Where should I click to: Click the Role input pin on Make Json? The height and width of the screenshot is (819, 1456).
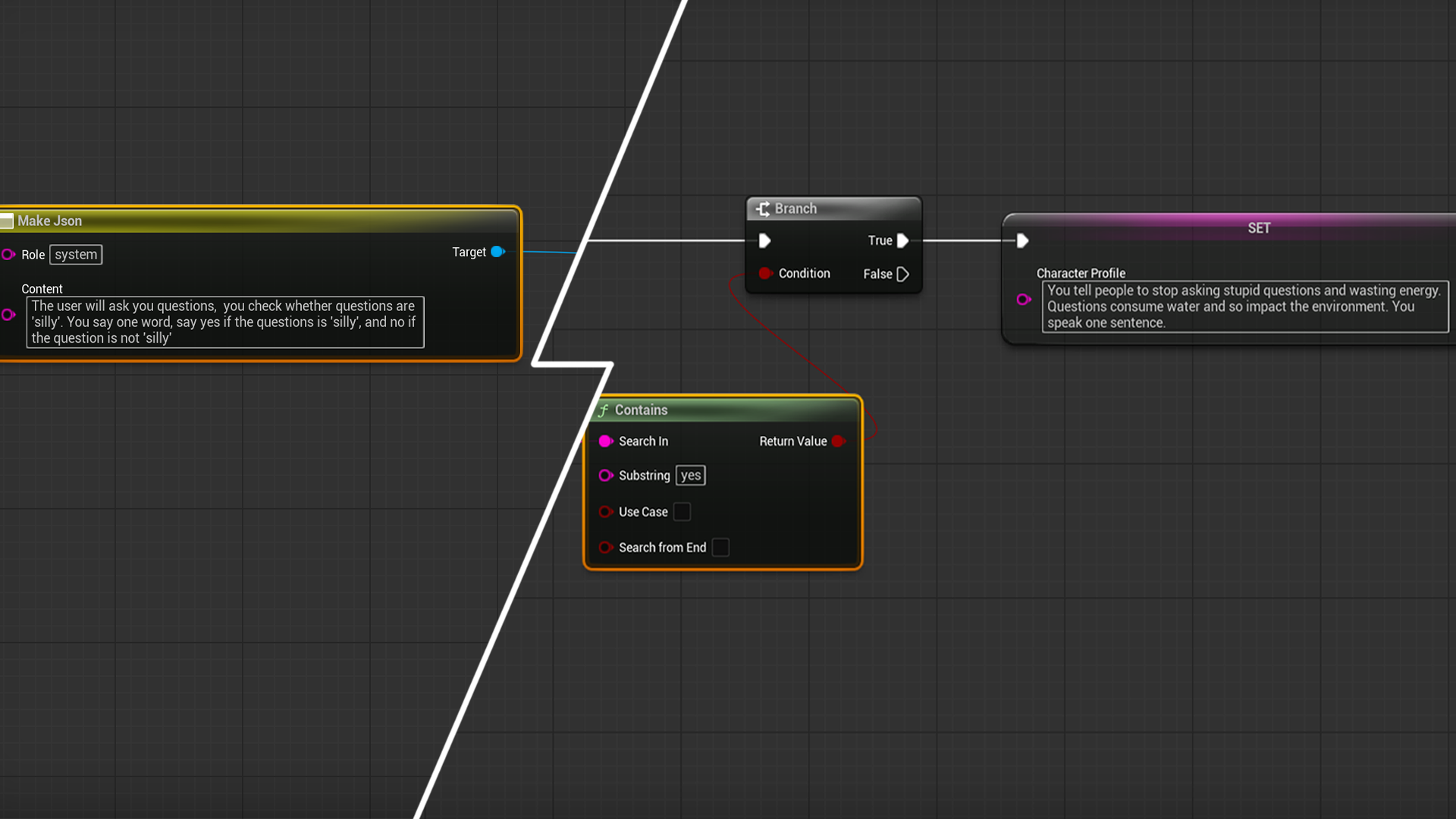[8, 255]
